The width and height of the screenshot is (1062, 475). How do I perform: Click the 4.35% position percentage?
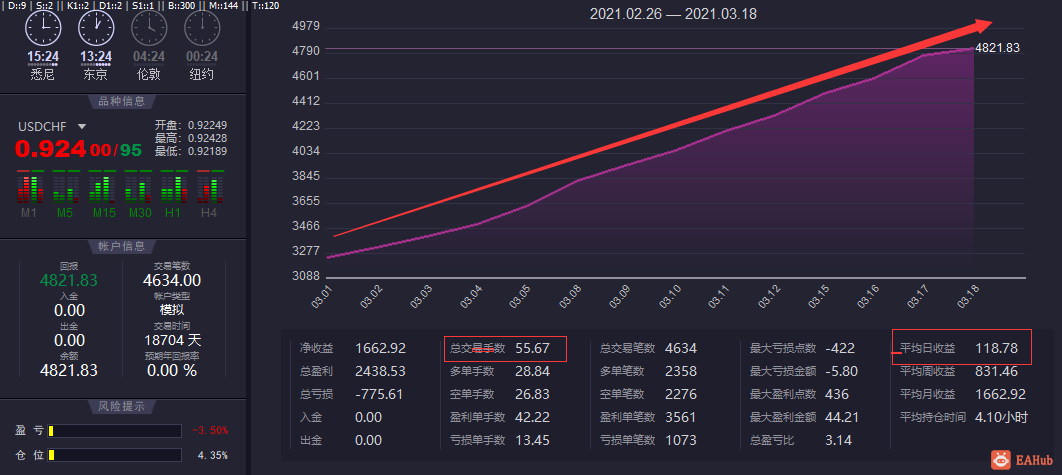click(x=213, y=455)
